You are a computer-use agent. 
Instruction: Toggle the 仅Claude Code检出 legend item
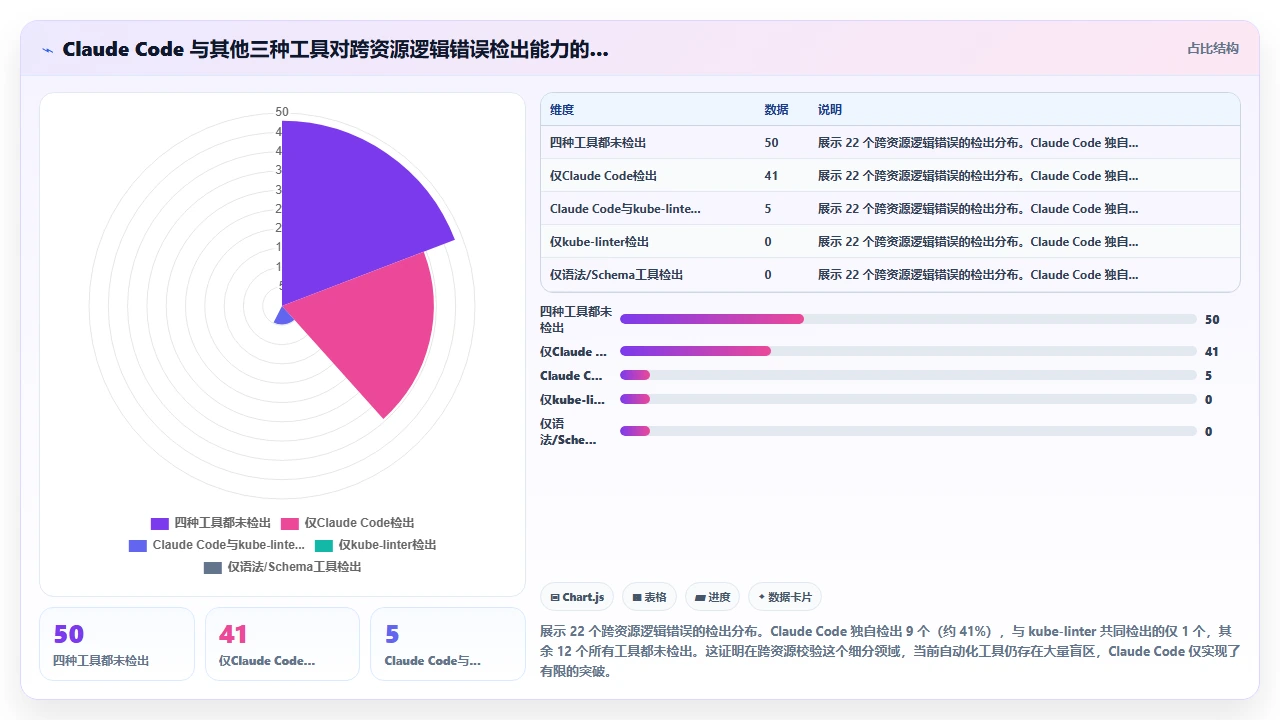click(347, 523)
